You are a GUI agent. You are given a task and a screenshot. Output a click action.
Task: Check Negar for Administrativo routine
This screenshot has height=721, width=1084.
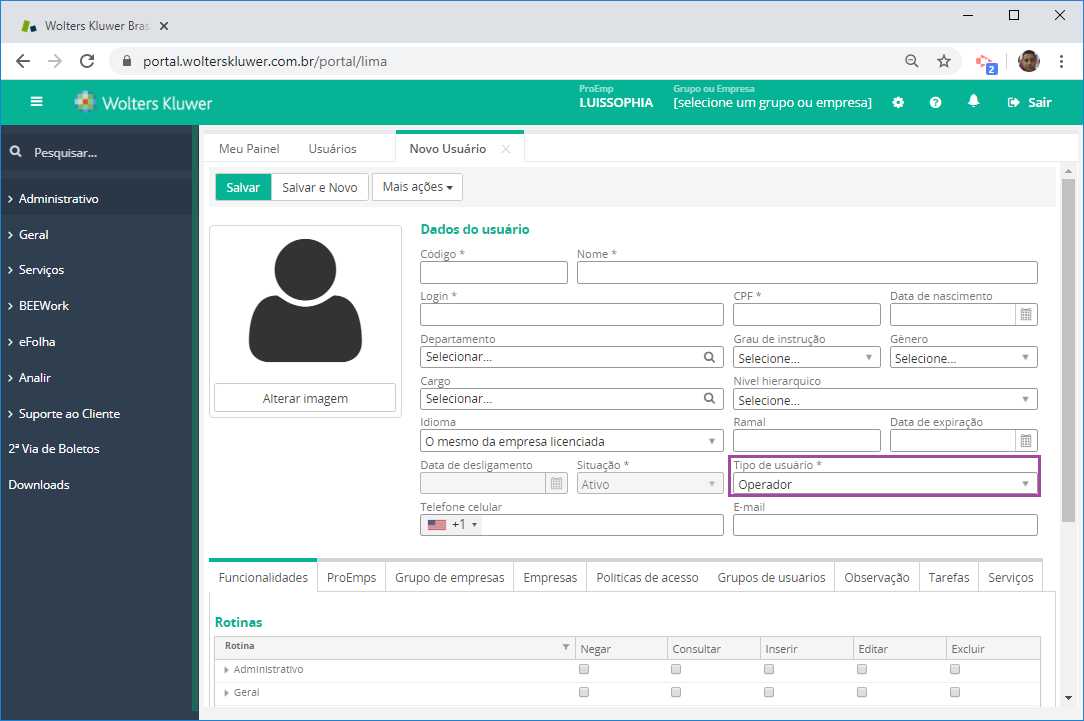584,669
